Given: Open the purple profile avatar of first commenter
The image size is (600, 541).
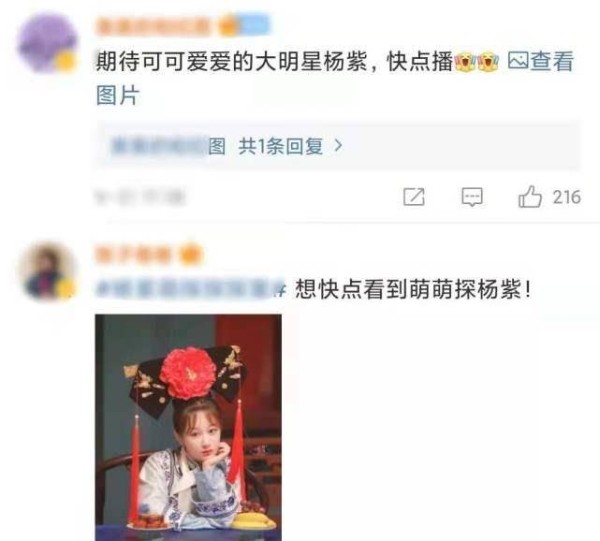Looking at the screenshot, I should click(47, 43).
